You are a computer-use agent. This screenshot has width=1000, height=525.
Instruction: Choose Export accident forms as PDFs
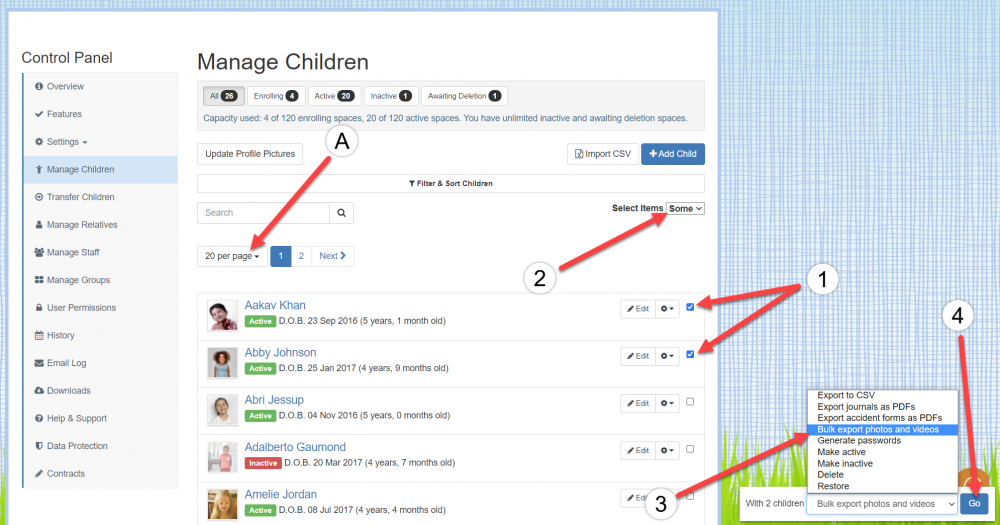(x=882, y=418)
